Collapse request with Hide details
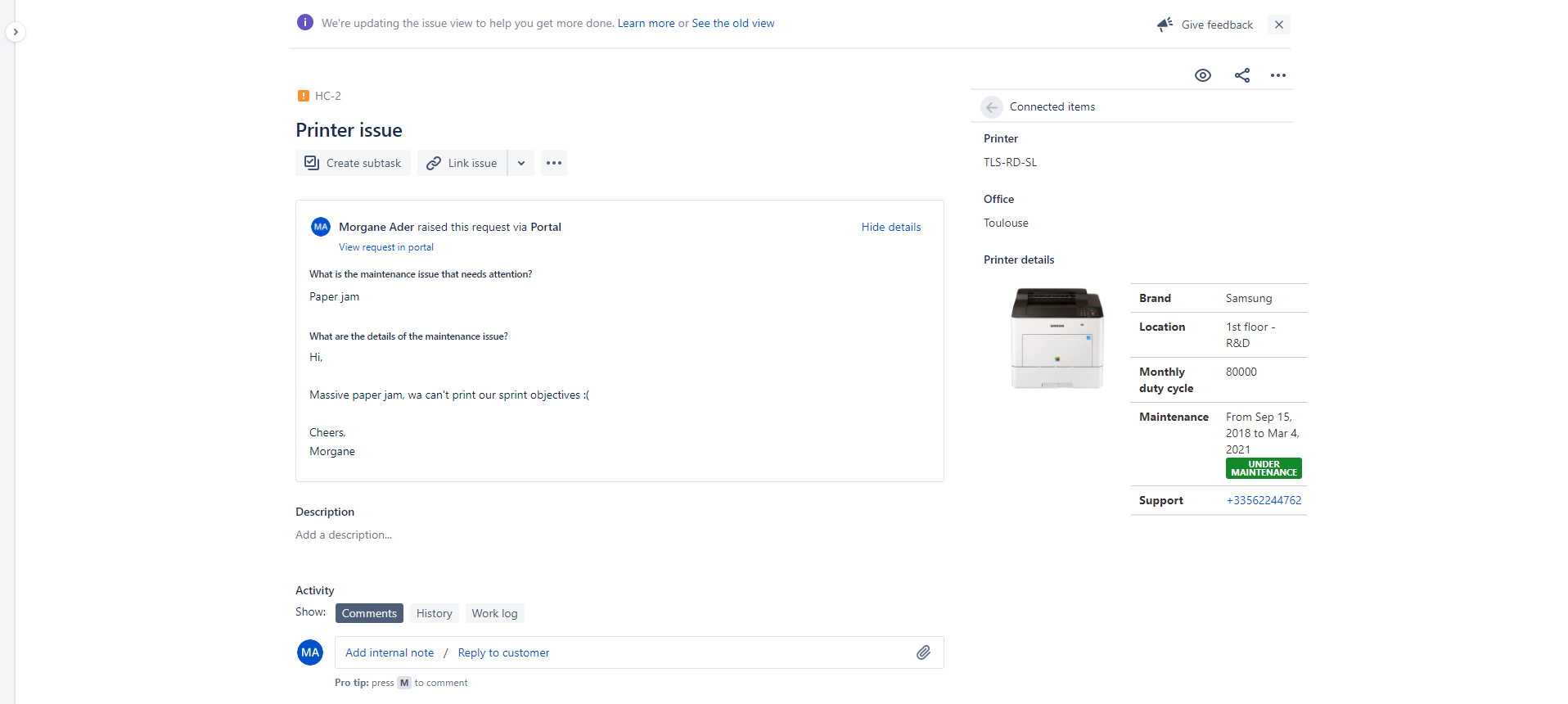The width and height of the screenshot is (1568, 704). click(890, 227)
